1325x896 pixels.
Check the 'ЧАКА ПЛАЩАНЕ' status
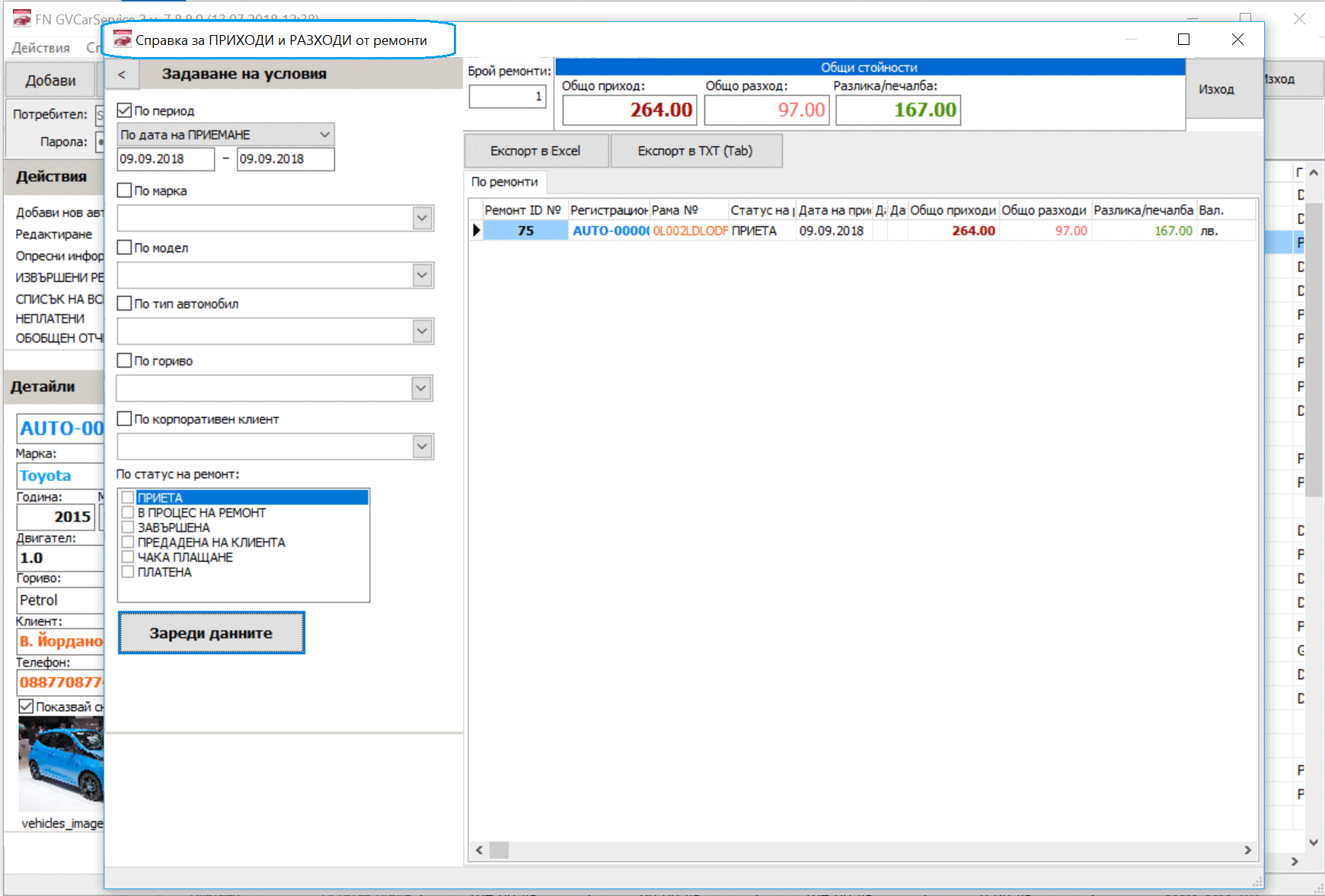coord(128,556)
